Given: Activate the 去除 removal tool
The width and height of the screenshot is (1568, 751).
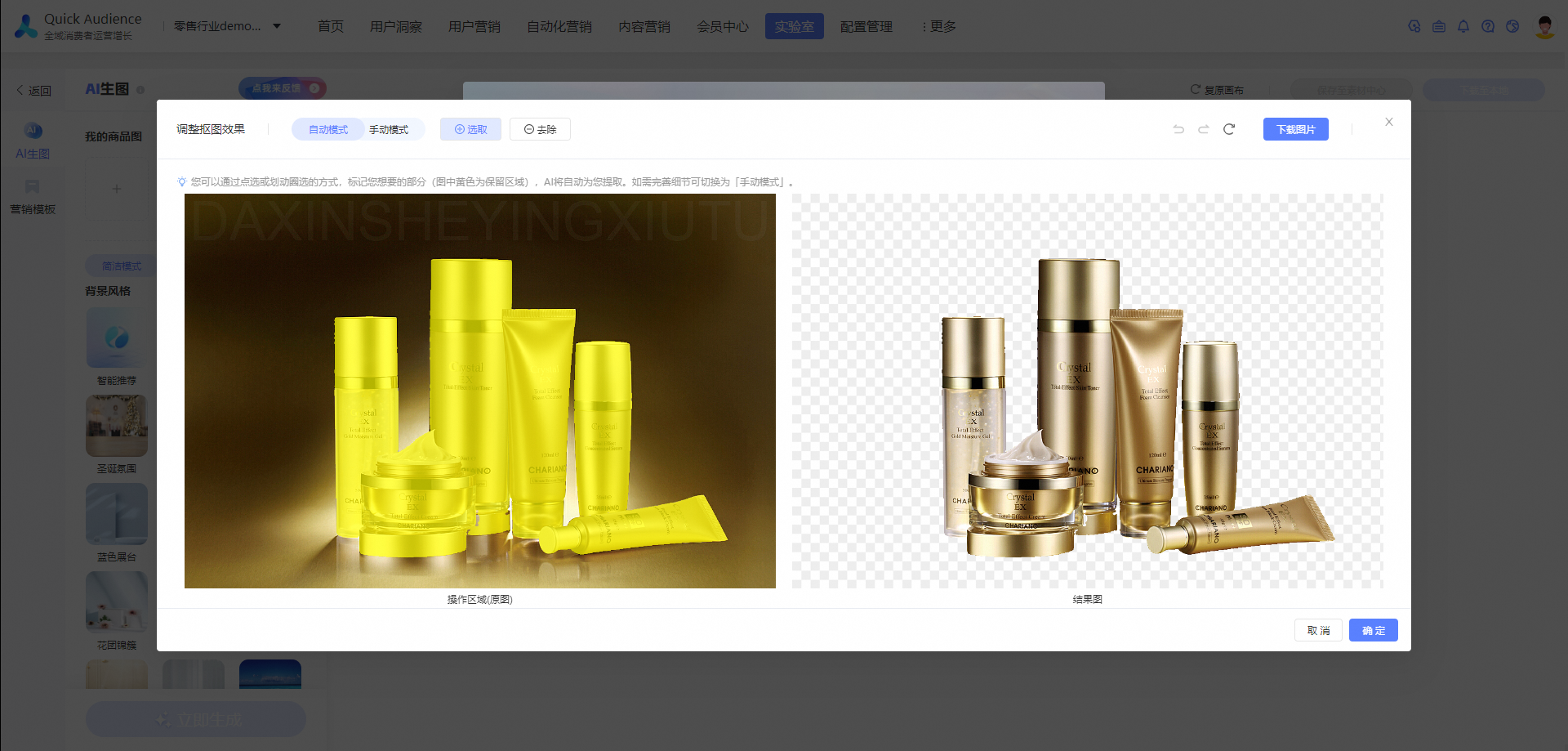Looking at the screenshot, I should [540, 129].
